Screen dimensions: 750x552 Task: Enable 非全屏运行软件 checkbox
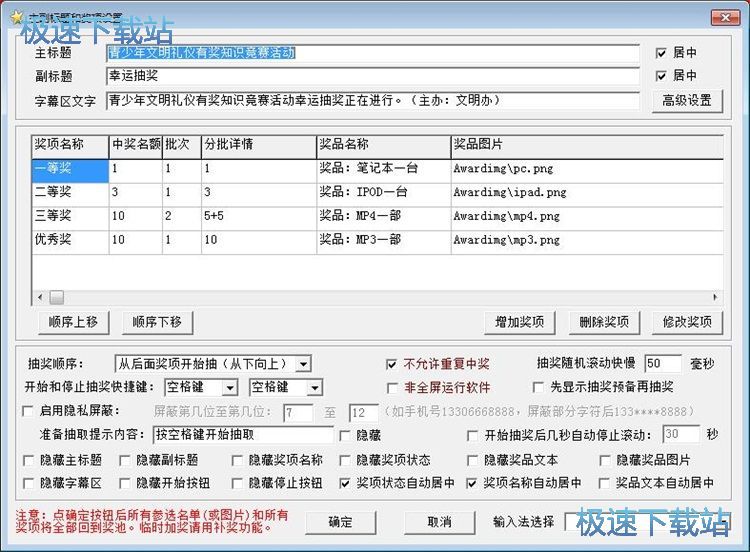(x=392, y=388)
